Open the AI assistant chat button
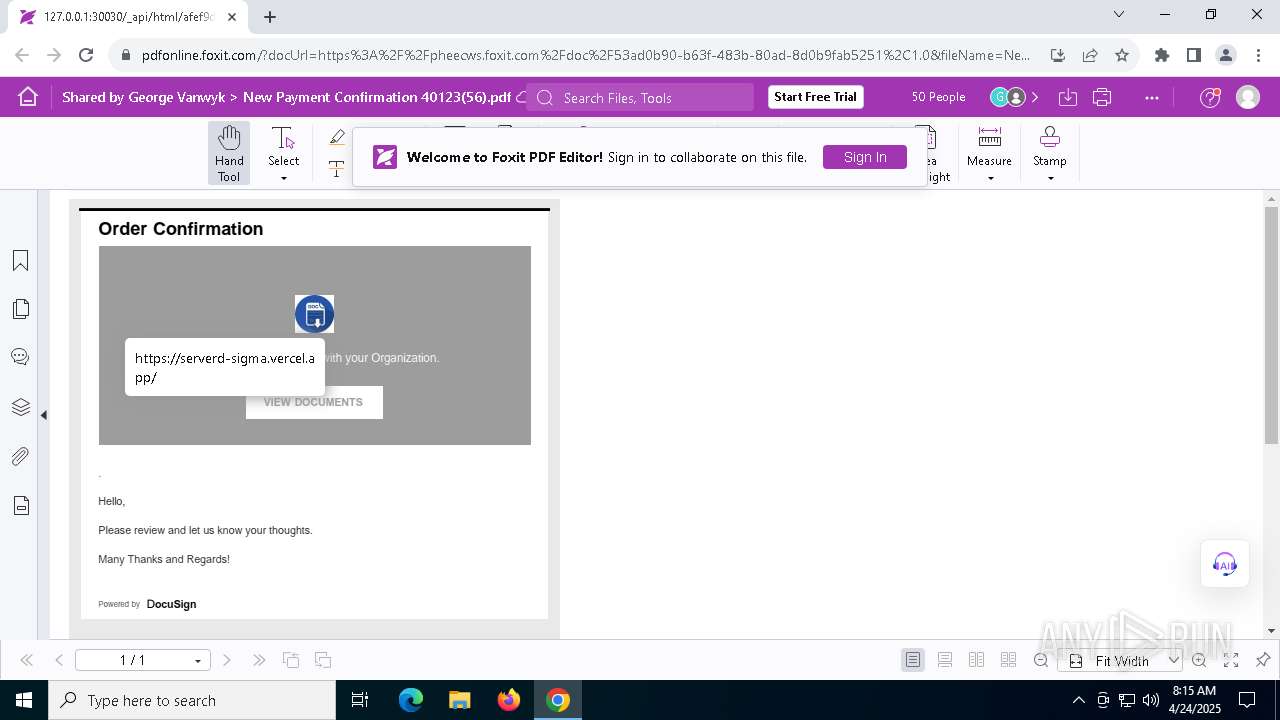 tap(1224, 564)
